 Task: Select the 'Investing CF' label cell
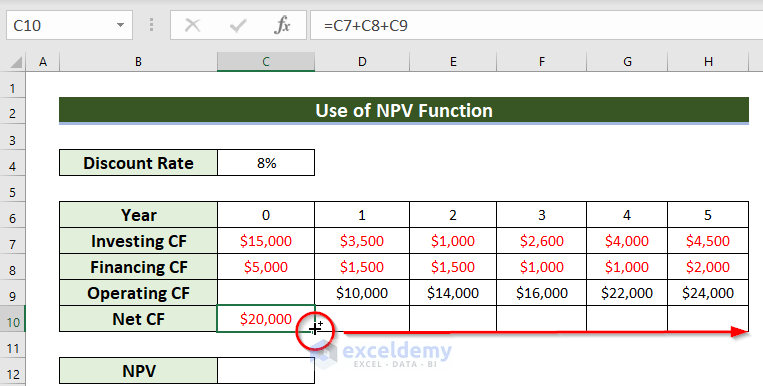click(138, 241)
